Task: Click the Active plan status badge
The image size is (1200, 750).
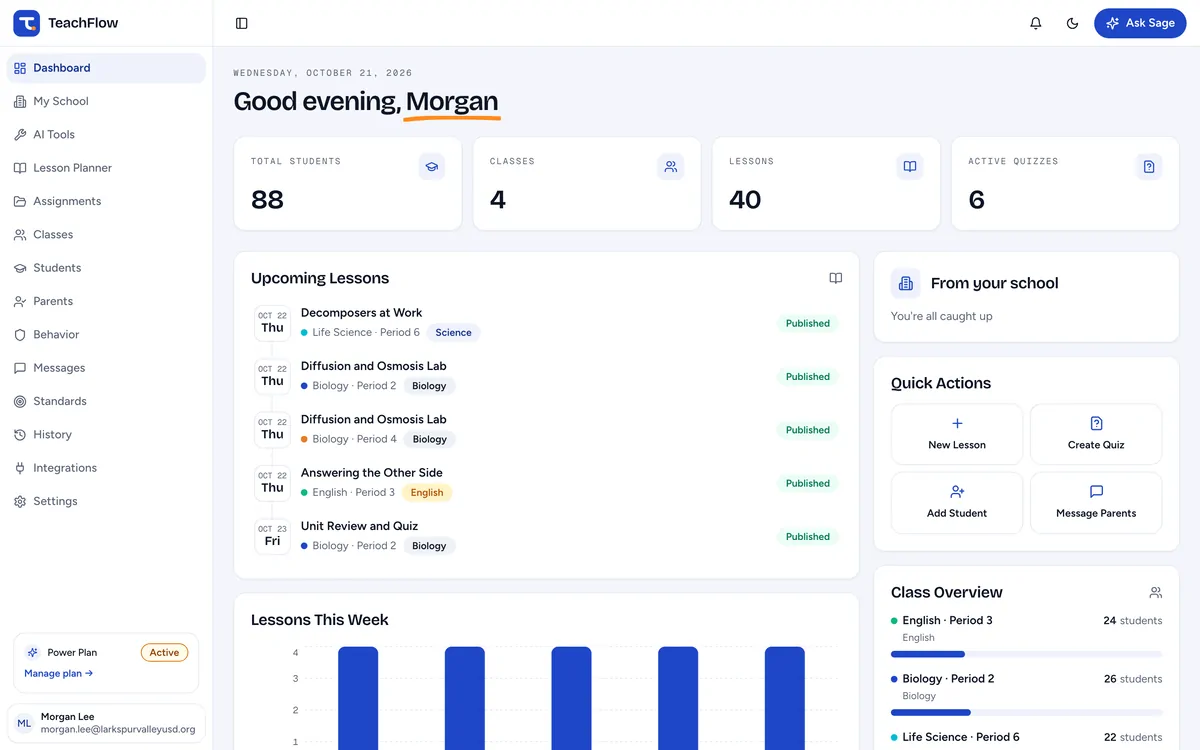Action: coord(164,652)
